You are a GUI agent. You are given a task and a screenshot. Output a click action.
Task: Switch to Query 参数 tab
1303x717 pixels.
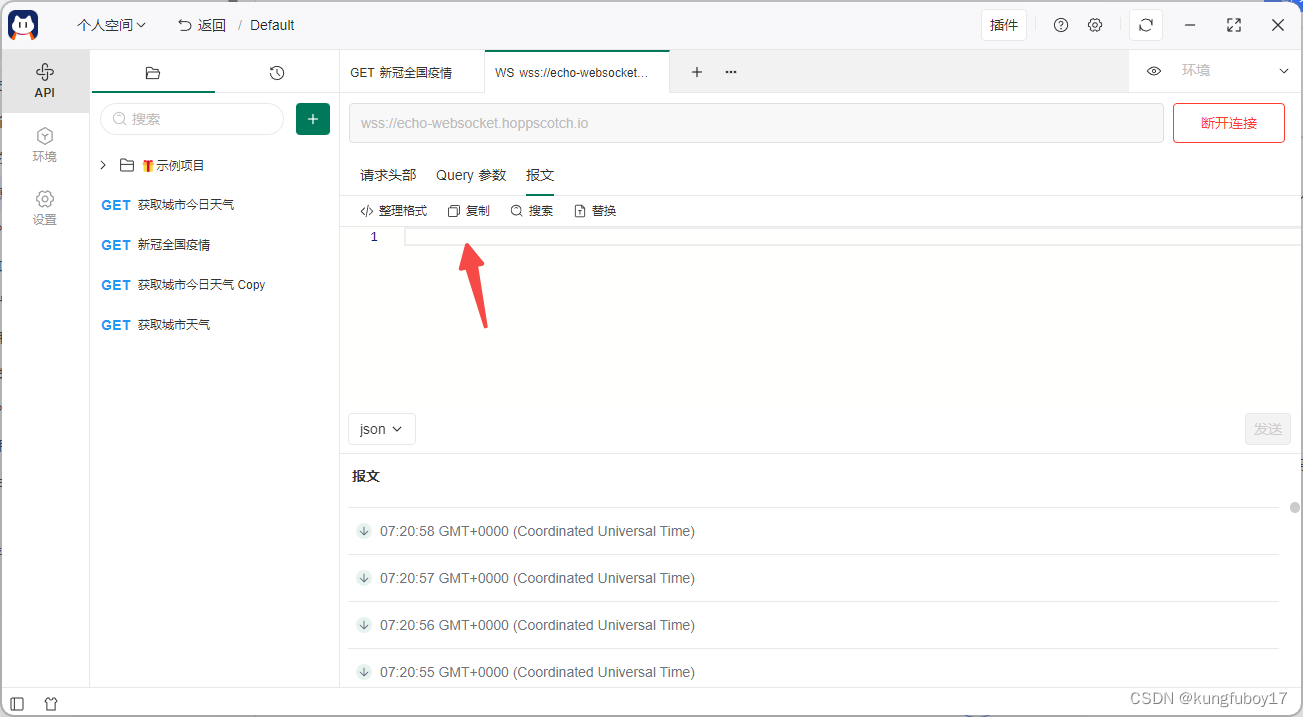pyautogui.click(x=471, y=175)
